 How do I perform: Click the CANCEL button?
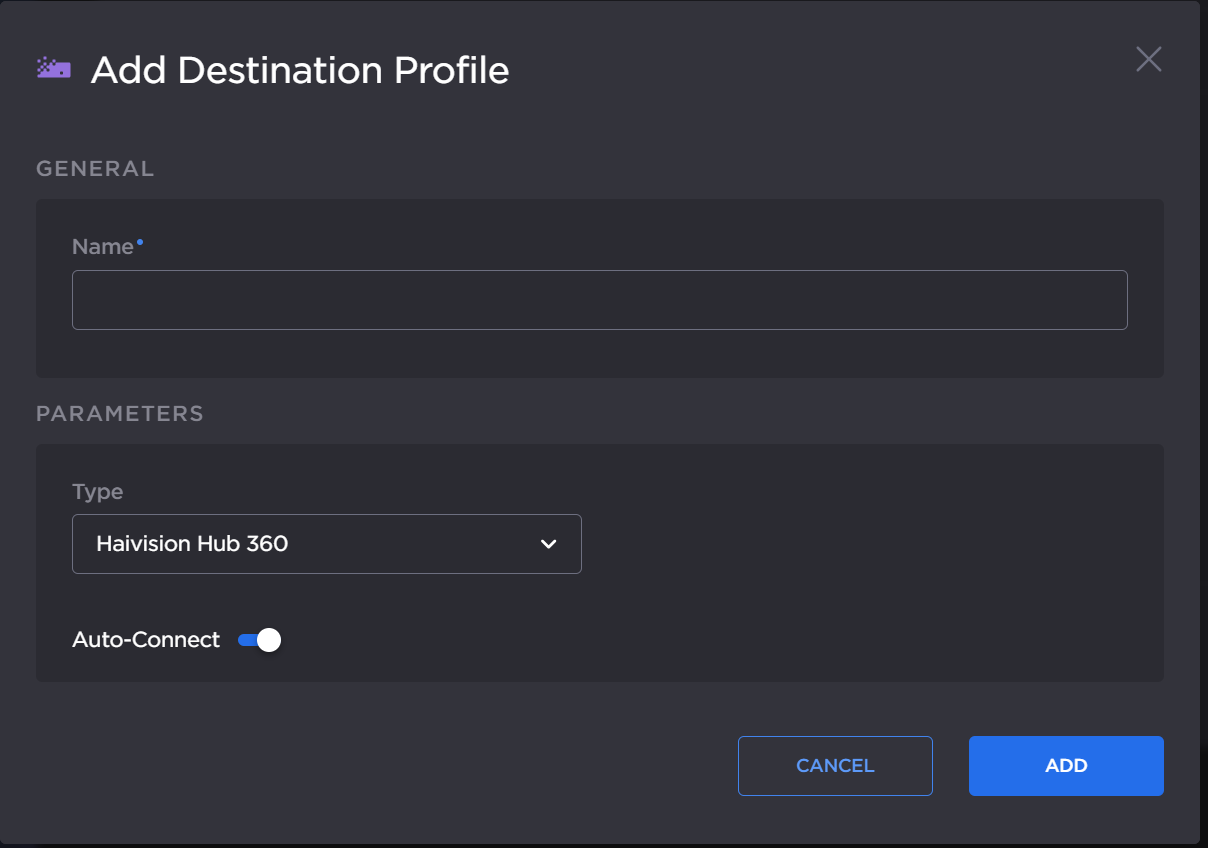click(835, 765)
